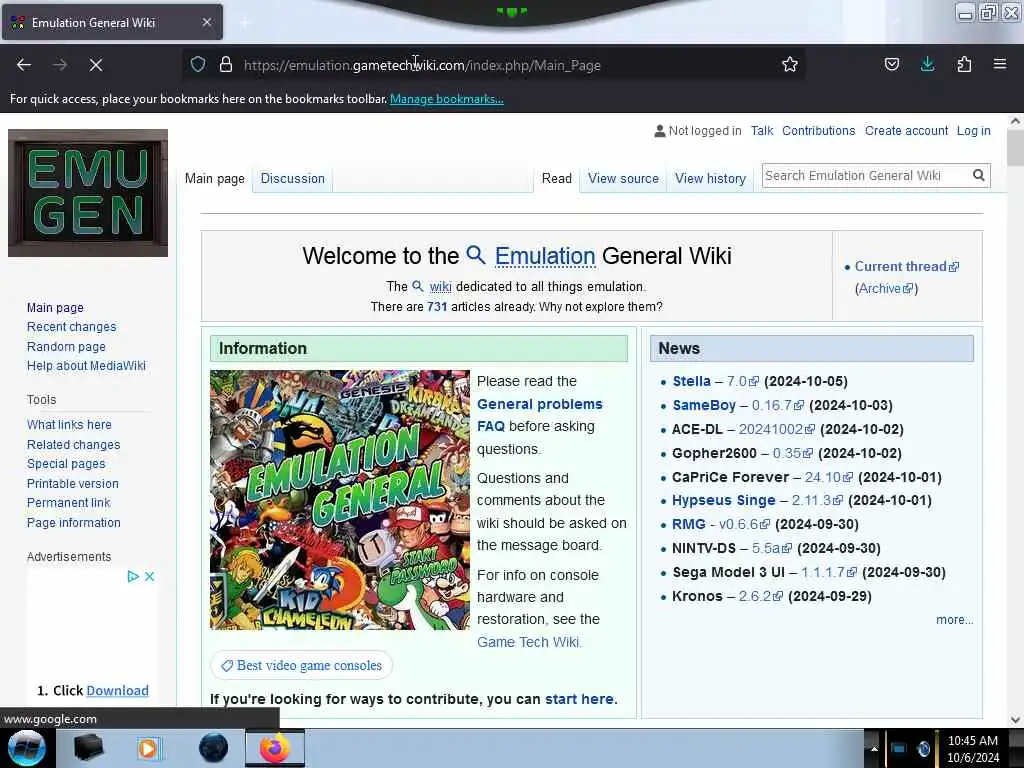1024x768 pixels.
Task: Open Recent changes in sidebar
Action: click(x=71, y=327)
